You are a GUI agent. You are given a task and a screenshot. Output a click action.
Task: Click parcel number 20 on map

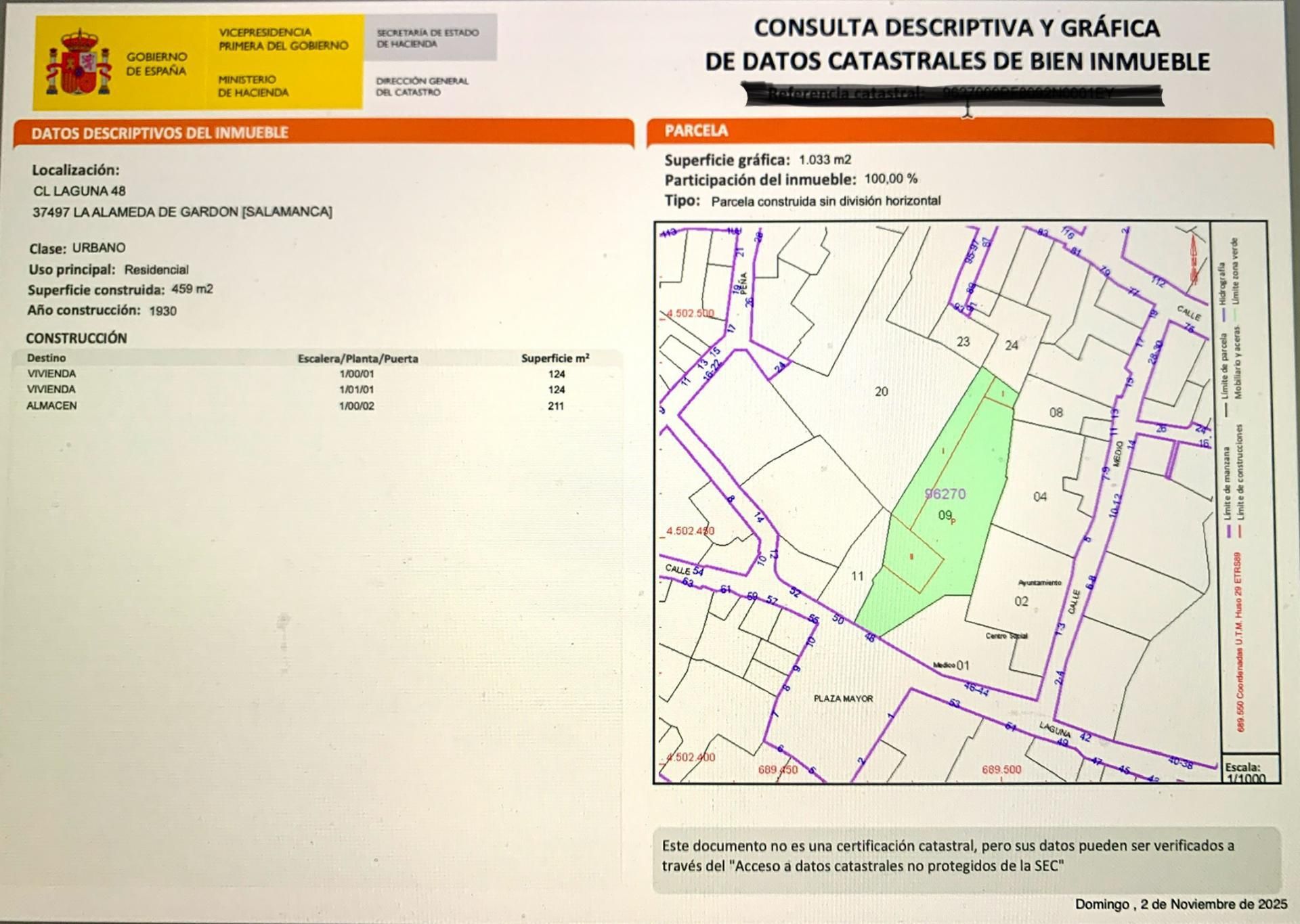click(x=881, y=391)
